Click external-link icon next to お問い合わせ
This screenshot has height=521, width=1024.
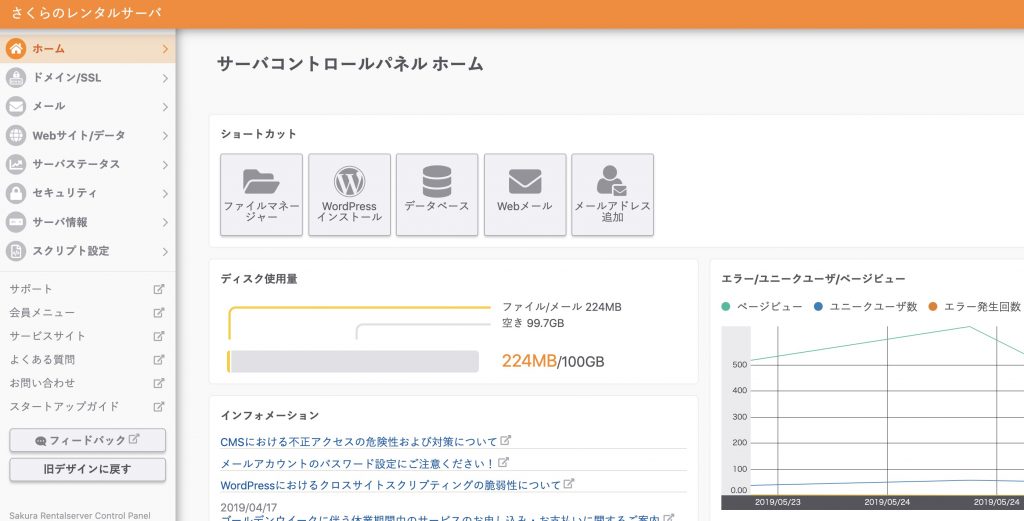[x=159, y=383]
